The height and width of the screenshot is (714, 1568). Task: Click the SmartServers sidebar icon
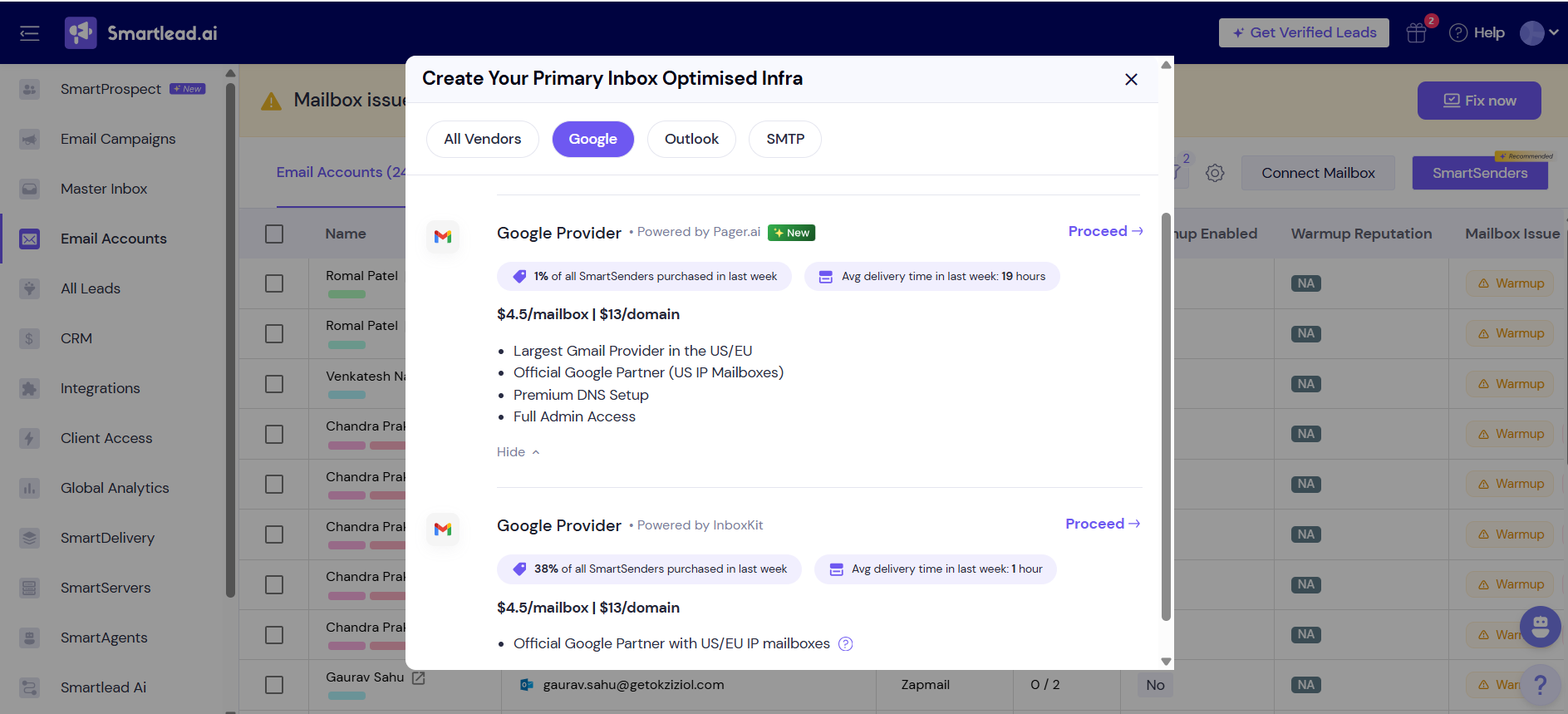click(30, 588)
